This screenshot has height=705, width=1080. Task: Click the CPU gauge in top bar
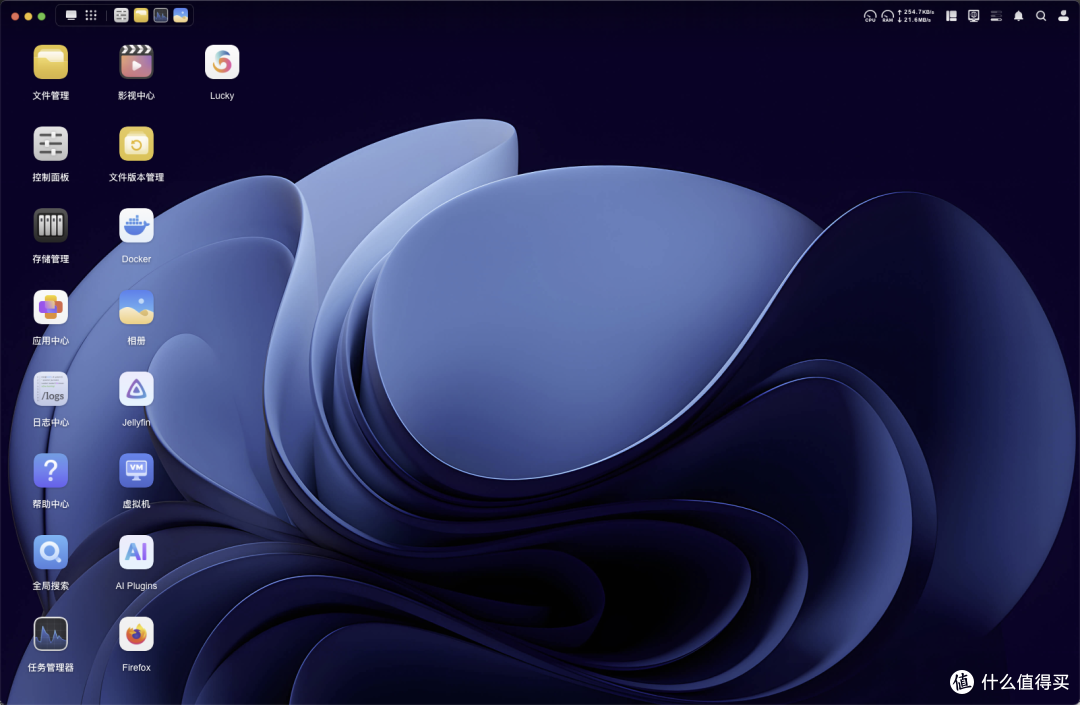(x=870, y=16)
